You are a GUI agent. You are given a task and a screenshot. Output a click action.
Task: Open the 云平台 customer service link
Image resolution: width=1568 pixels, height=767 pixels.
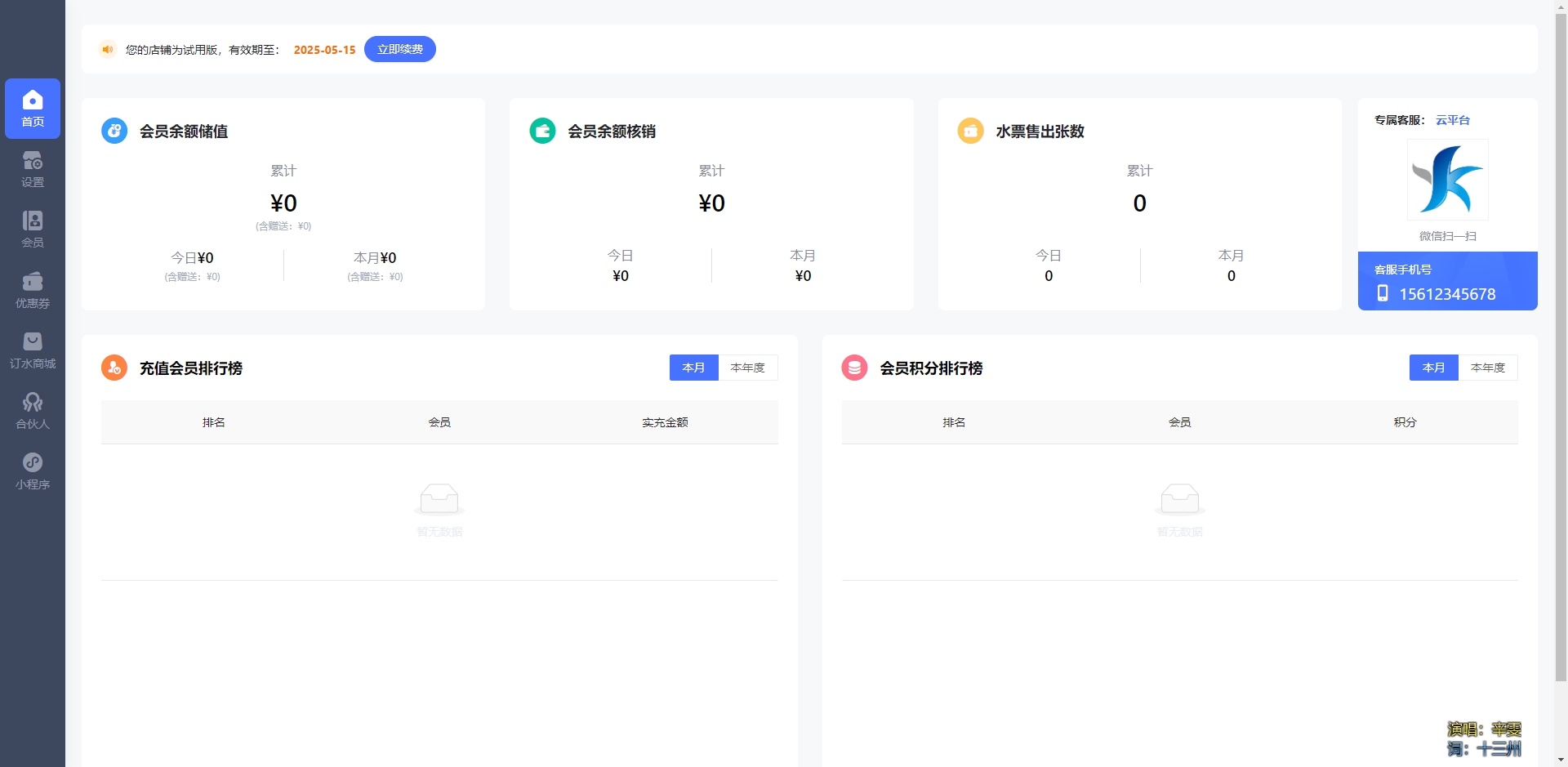[1452, 120]
